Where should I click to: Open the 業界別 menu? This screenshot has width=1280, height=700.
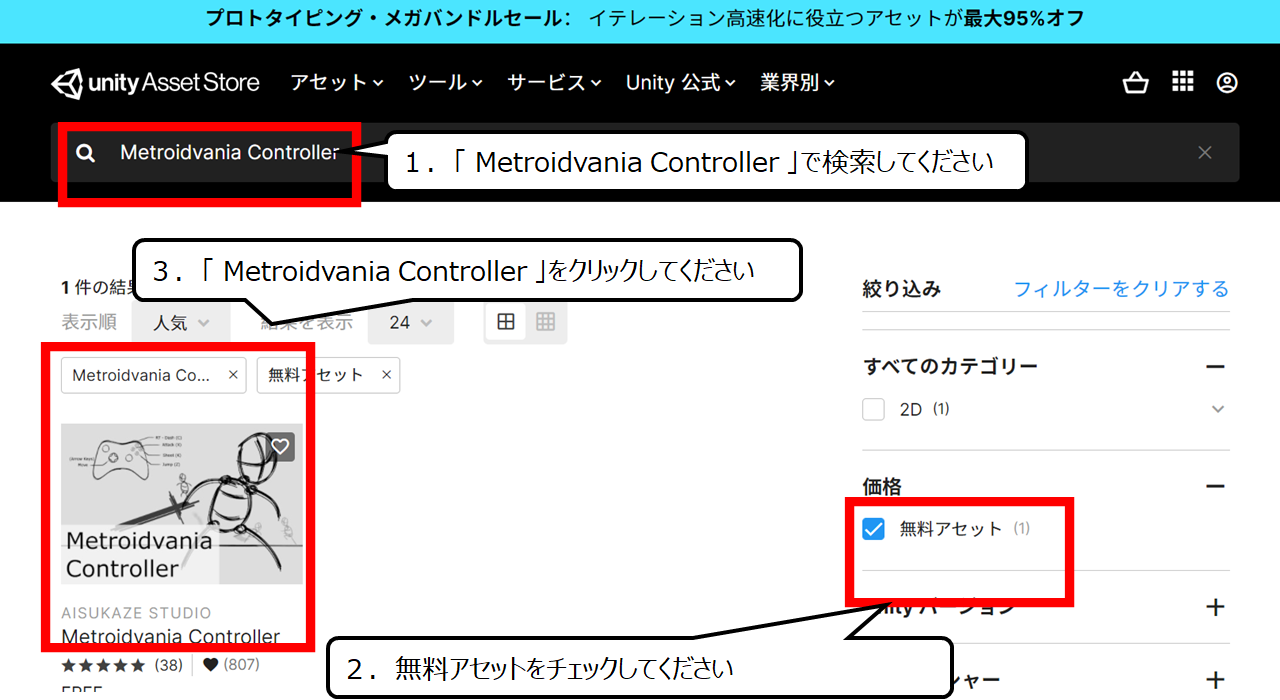pyautogui.click(x=797, y=83)
